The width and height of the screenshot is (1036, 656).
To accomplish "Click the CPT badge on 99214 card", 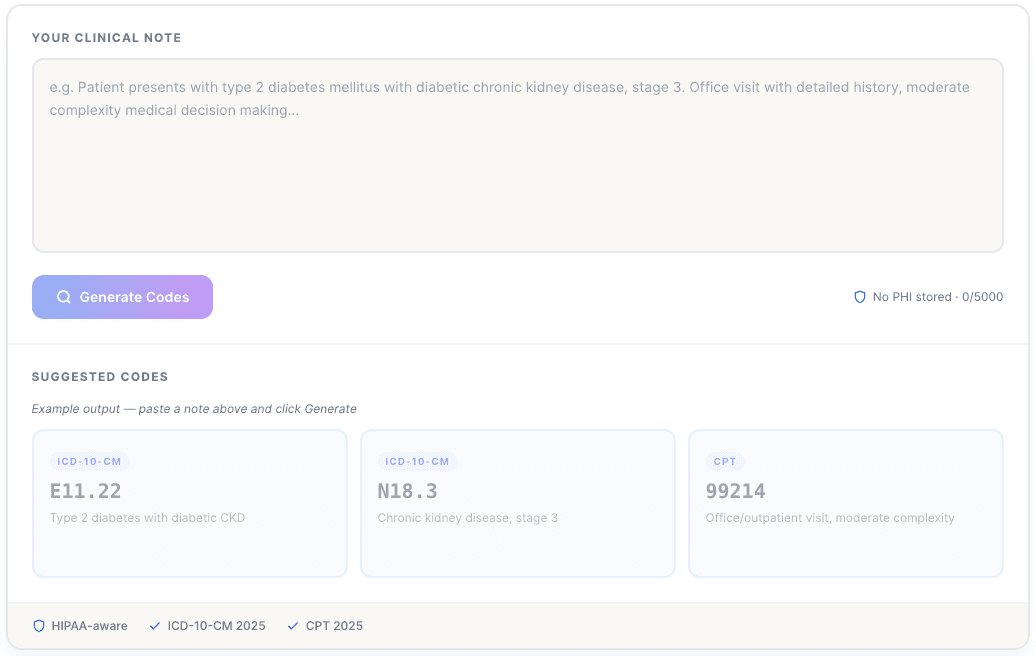I will (x=725, y=462).
